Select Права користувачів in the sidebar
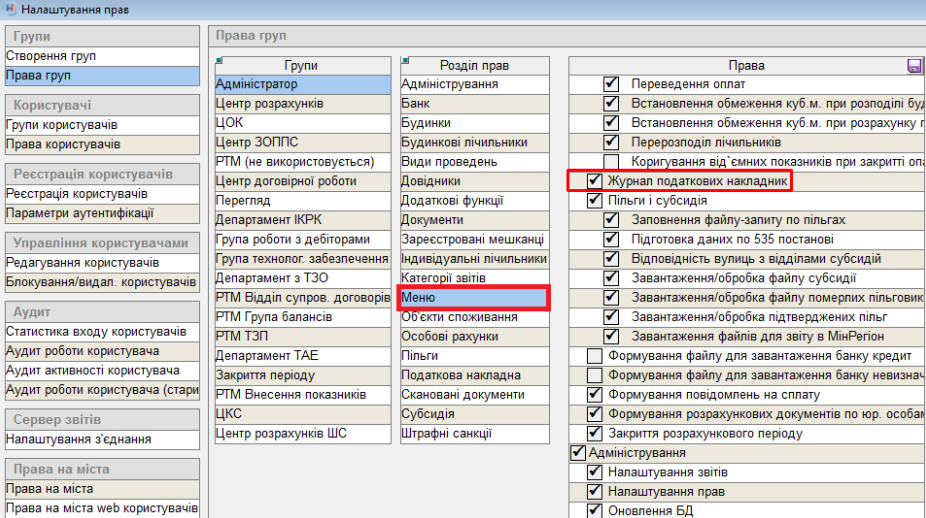The height and width of the screenshot is (518, 926). pyautogui.click(x=63, y=144)
